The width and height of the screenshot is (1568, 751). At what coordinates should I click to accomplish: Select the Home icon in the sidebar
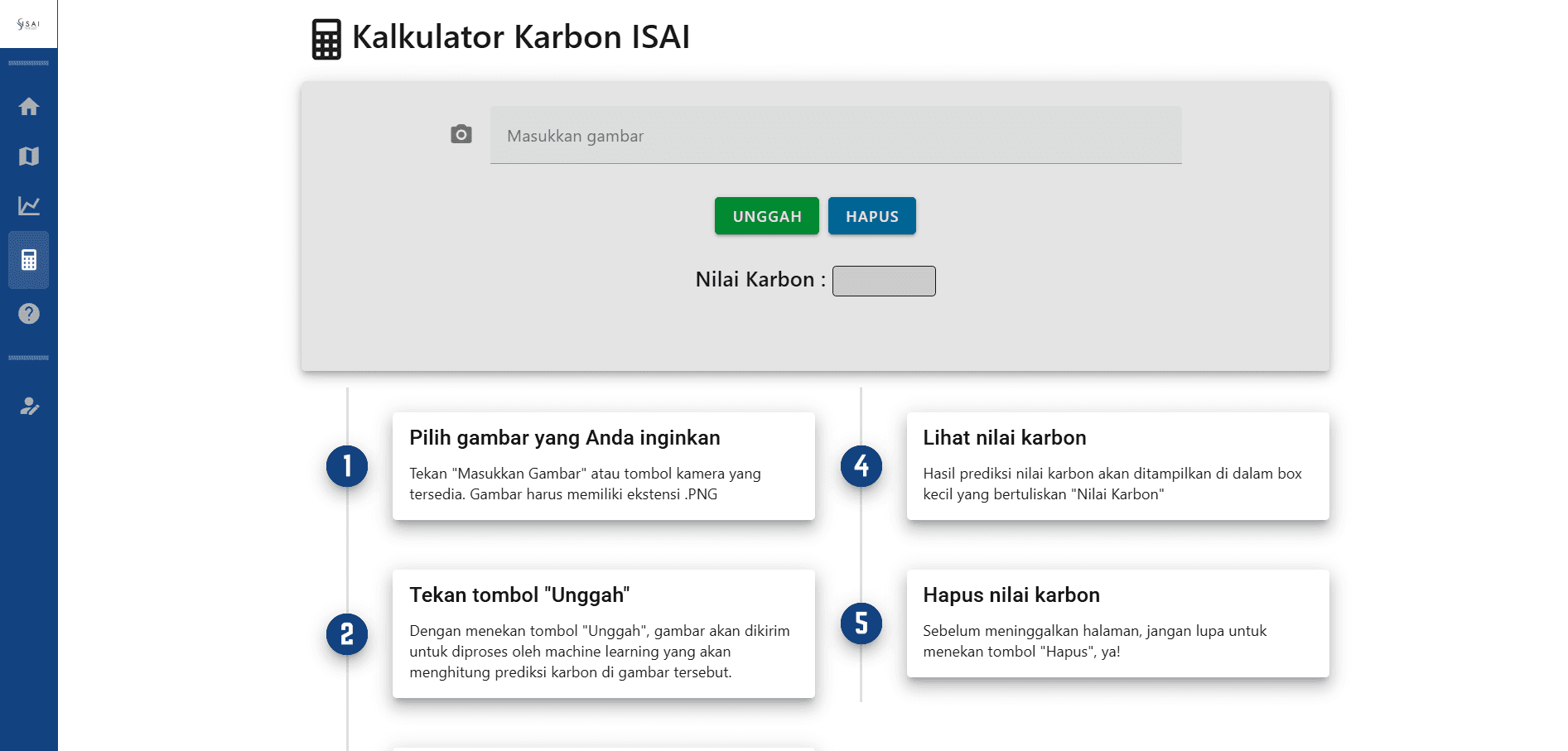(x=28, y=106)
